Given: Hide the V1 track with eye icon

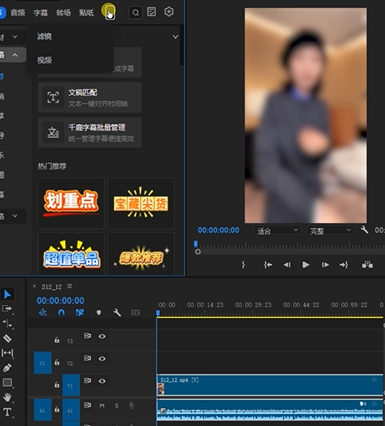Looking at the screenshot, I should tap(102, 381).
